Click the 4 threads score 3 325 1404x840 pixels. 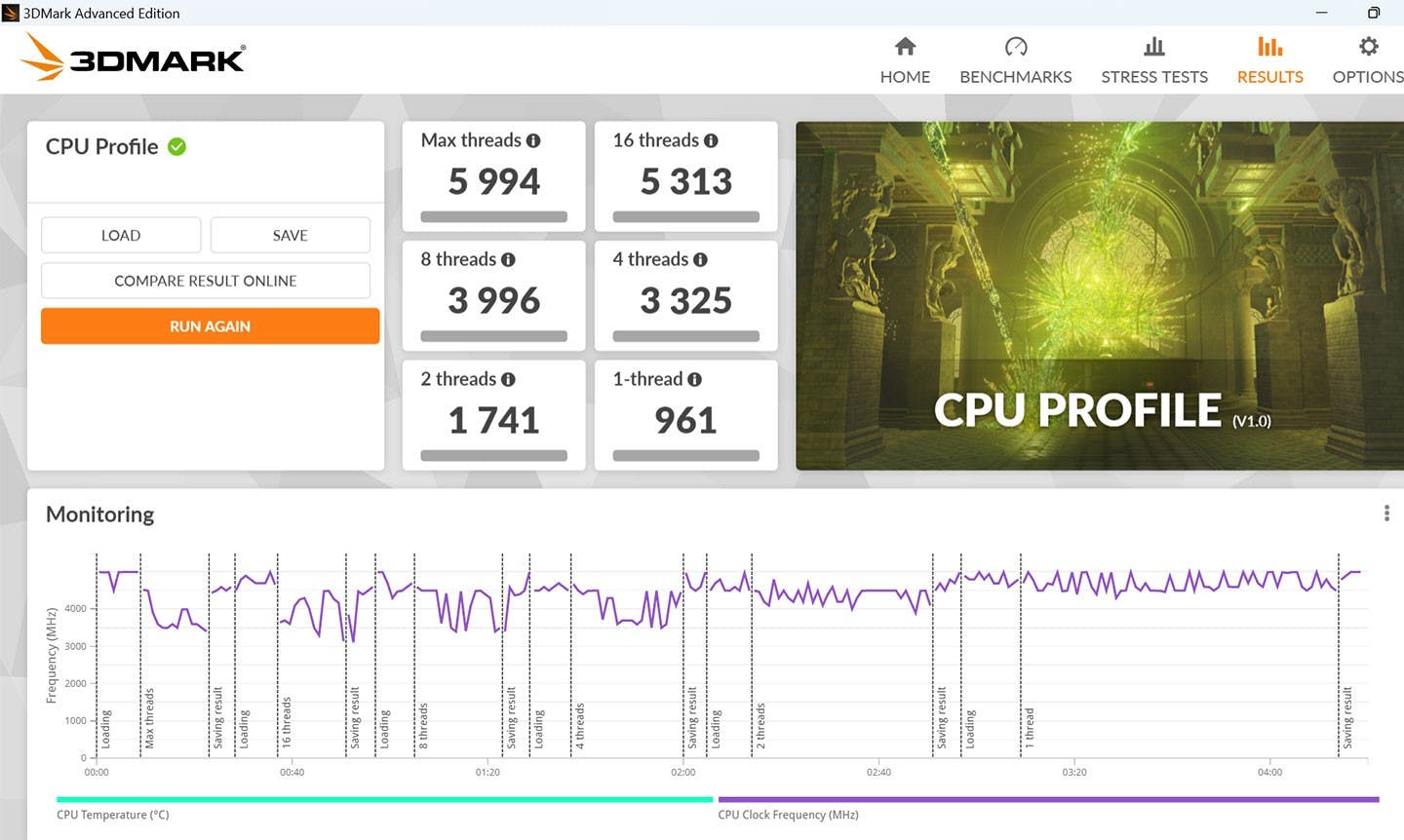[686, 300]
